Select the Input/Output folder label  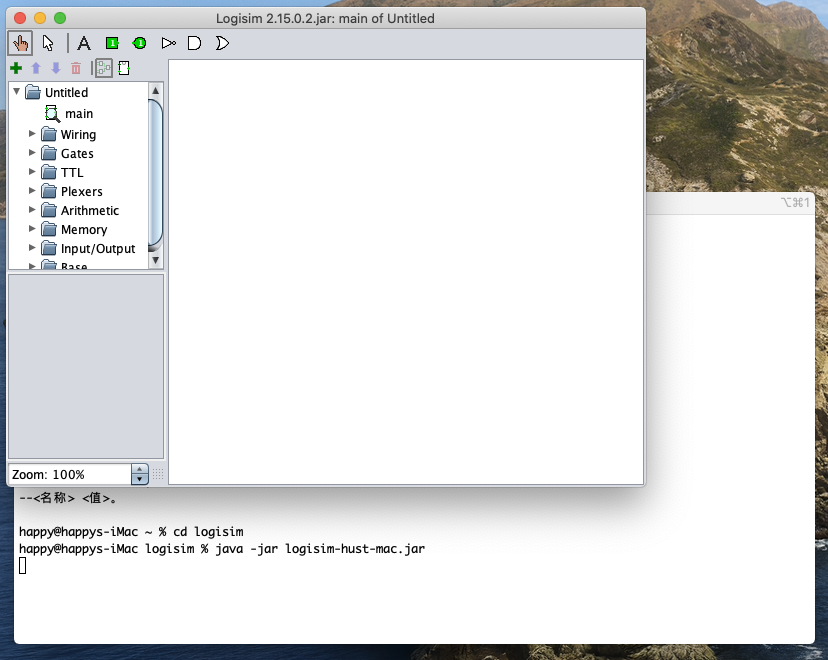pos(98,249)
